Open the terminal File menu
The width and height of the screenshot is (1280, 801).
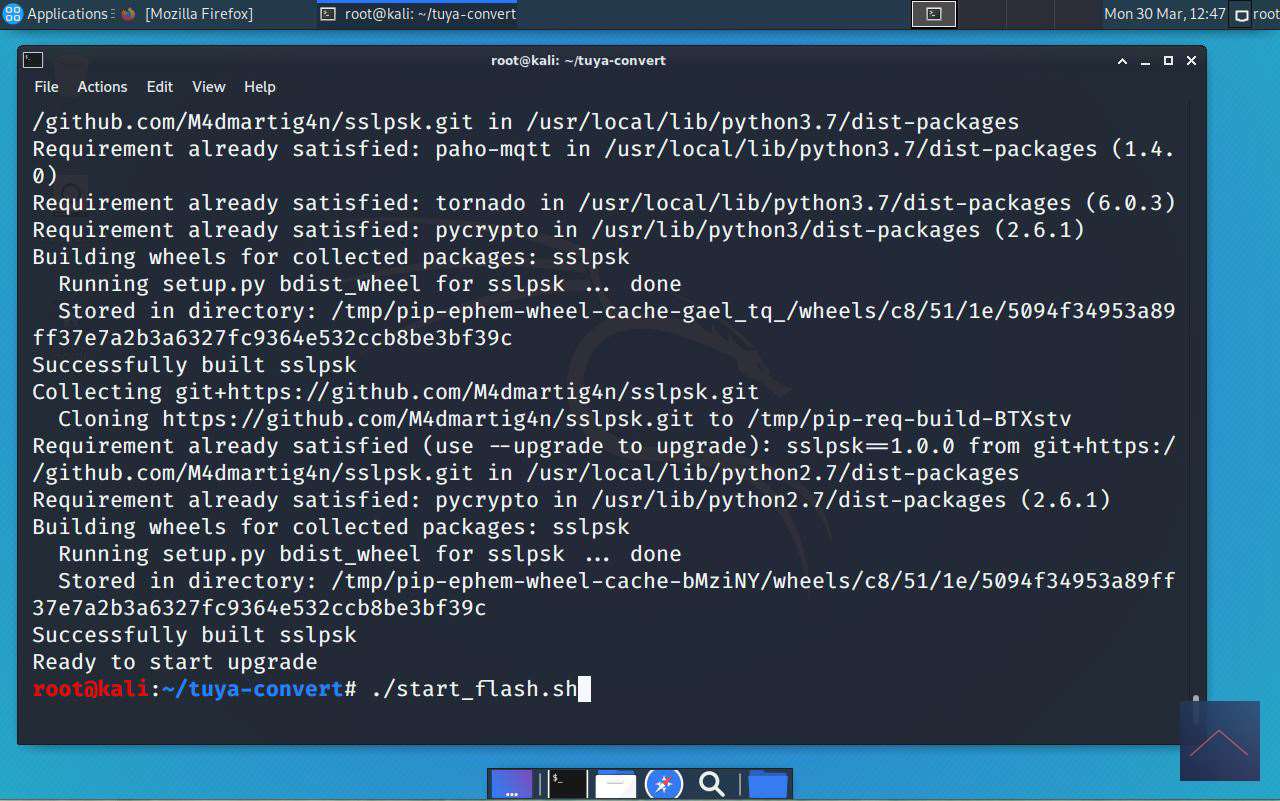(x=46, y=87)
